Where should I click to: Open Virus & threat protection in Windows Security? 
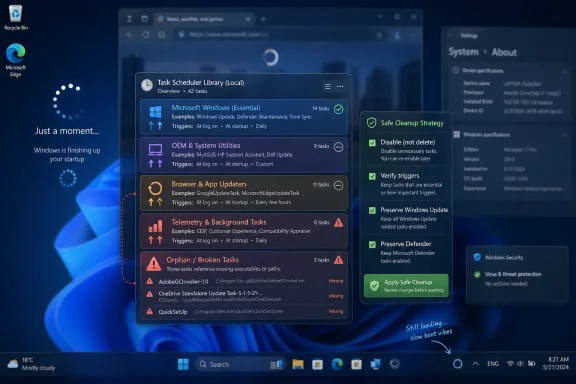[513, 274]
